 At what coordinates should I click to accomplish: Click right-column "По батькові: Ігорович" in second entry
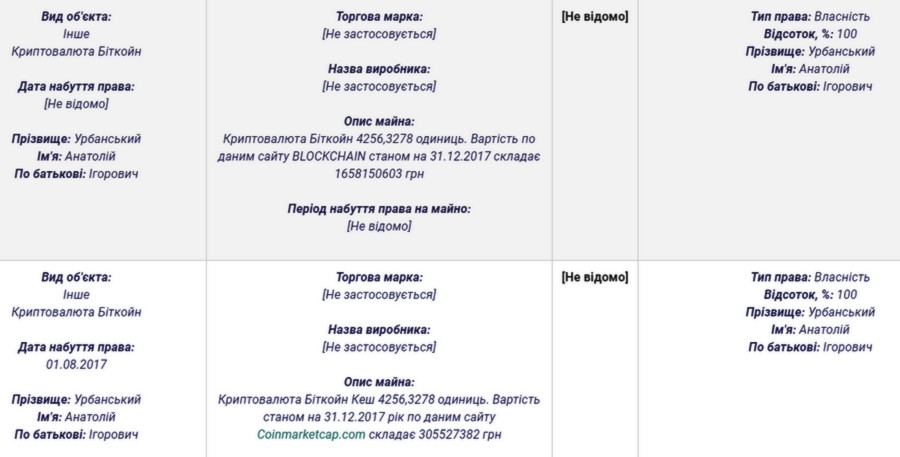(x=810, y=347)
